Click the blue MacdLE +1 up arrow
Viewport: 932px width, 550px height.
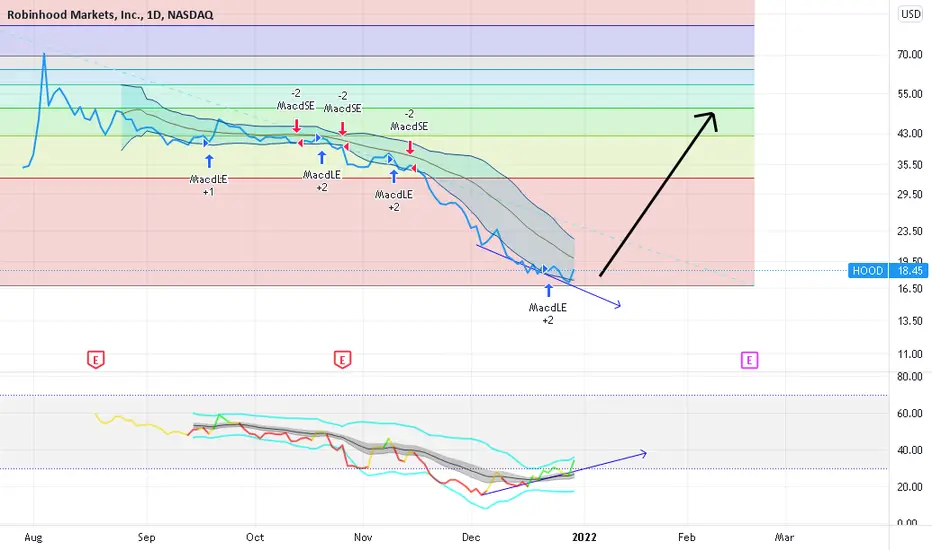point(209,161)
